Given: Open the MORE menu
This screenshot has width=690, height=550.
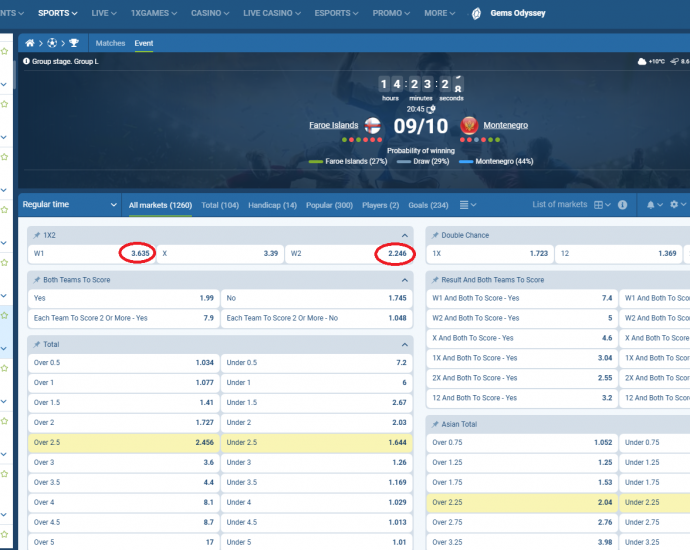Looking at the screenshot, I should 440,13.
